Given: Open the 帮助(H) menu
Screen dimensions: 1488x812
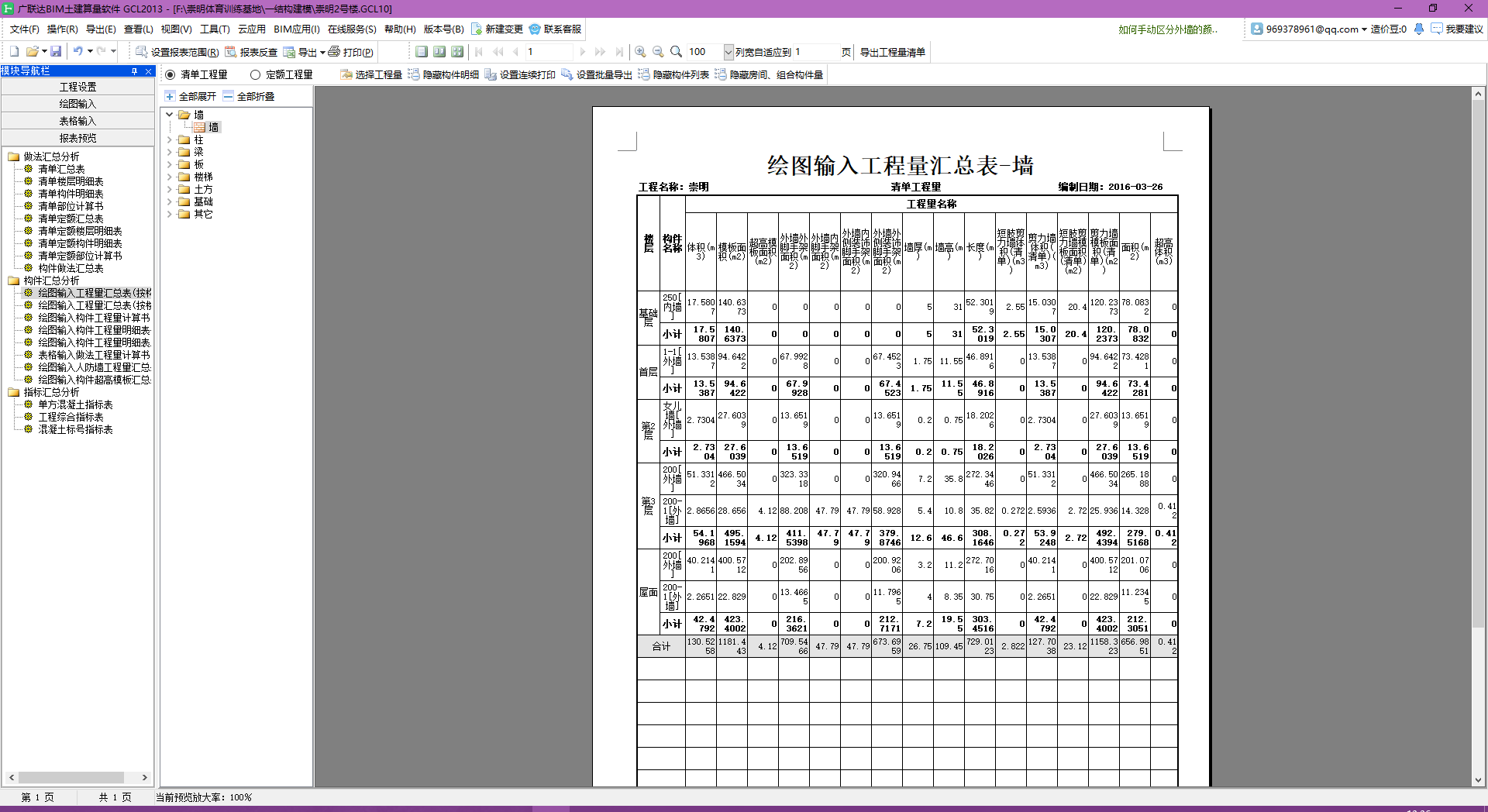Looking at the screenshot, I should 400,29.
